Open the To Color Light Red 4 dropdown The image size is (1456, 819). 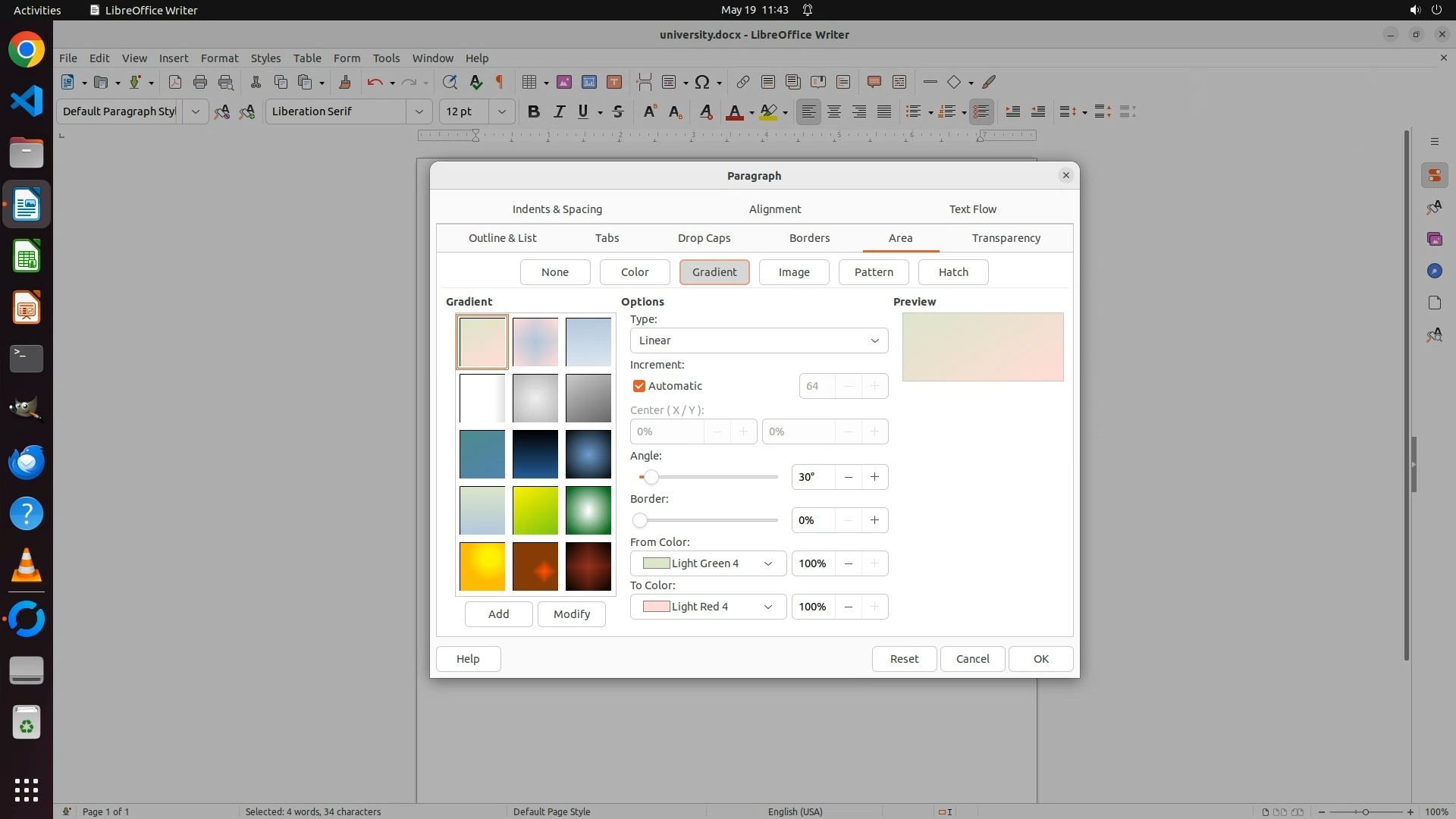pyautogui.click(x=708, y=607)
